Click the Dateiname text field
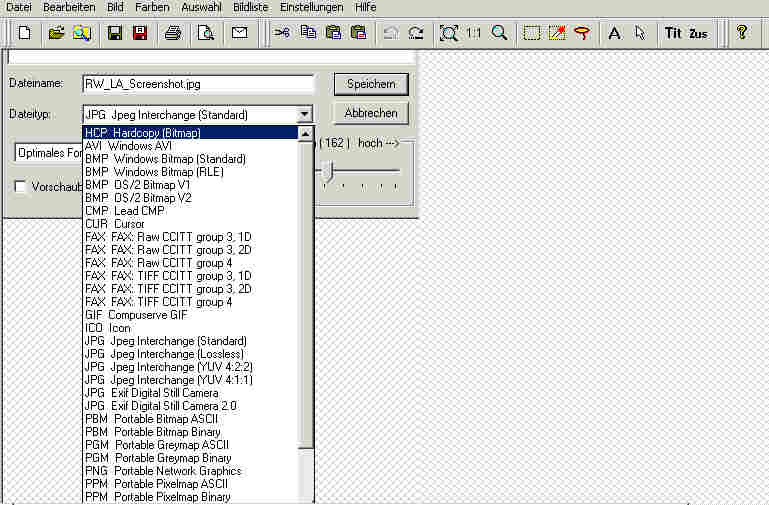The width and height of the screenshot is (769, 505). coord(197,84)
